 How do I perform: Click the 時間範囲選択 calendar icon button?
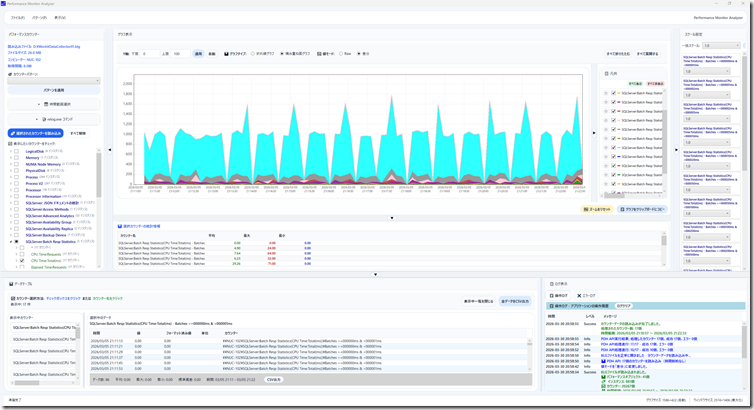pyautogui.click(x=52, y=104)
